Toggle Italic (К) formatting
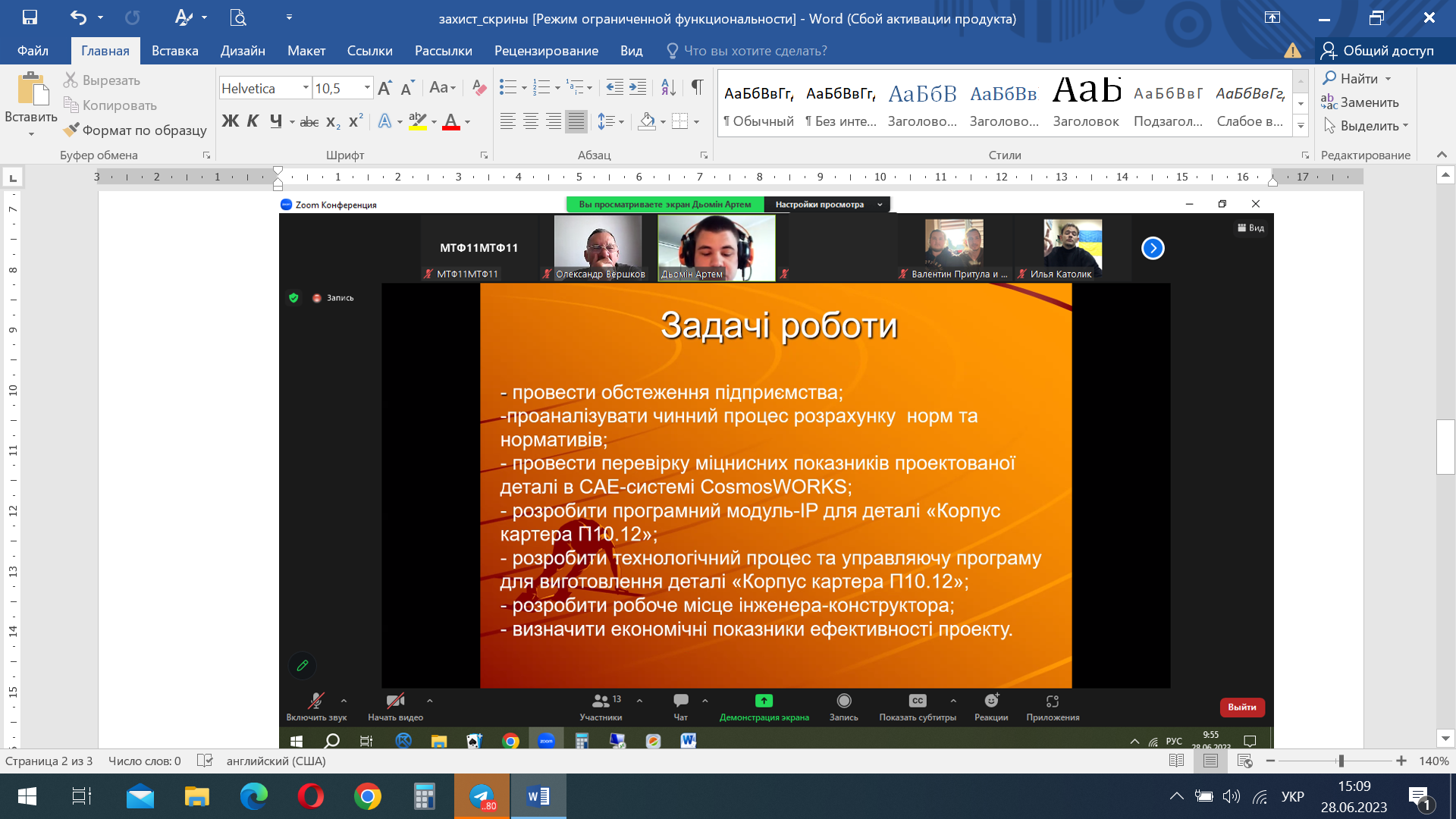 pos(253,121)
